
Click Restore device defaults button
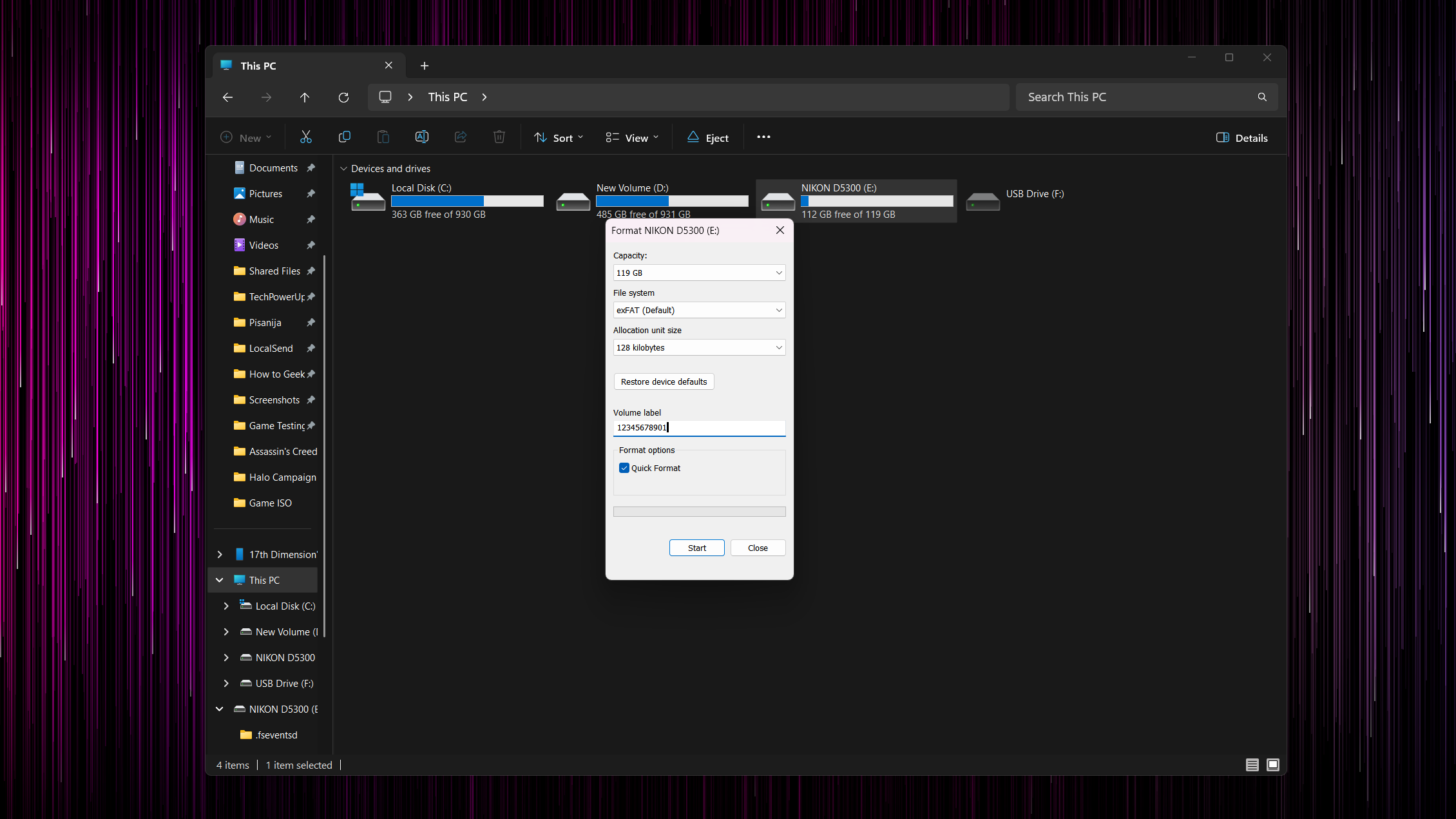click(664, 382)
